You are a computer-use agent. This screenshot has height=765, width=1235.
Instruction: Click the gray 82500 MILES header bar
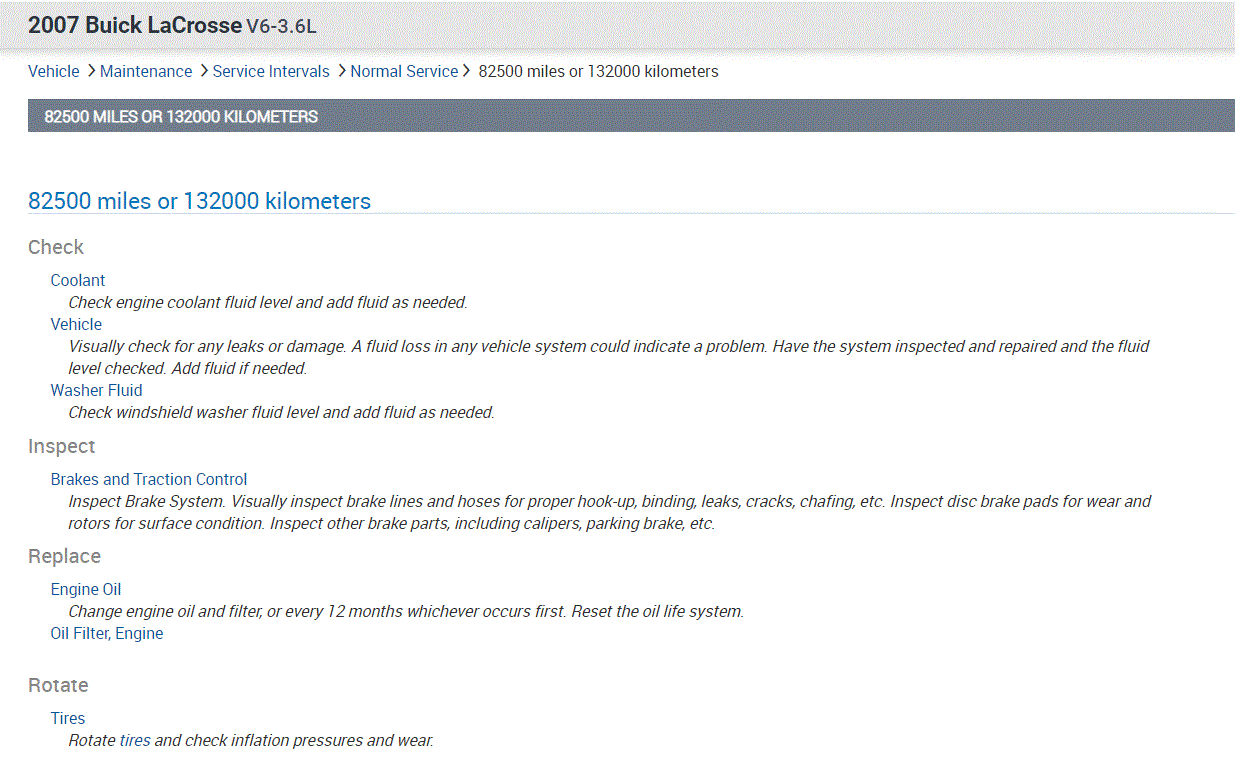[631, 116]
